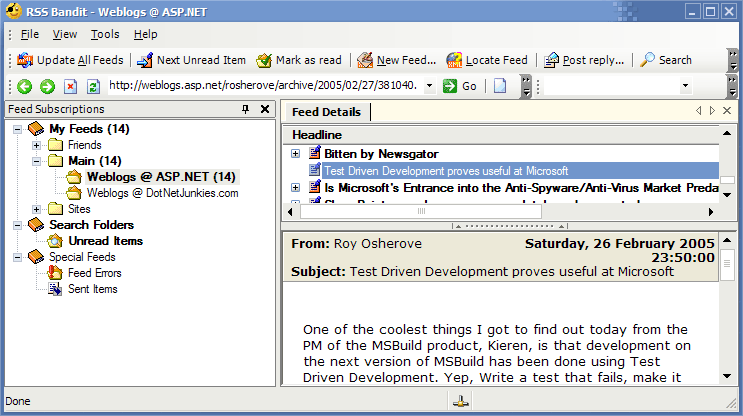This screenshot has width=743, height=416.
Task: Collapse the Search Folders node
Action: pyautogui.click(x=18, y=225)
